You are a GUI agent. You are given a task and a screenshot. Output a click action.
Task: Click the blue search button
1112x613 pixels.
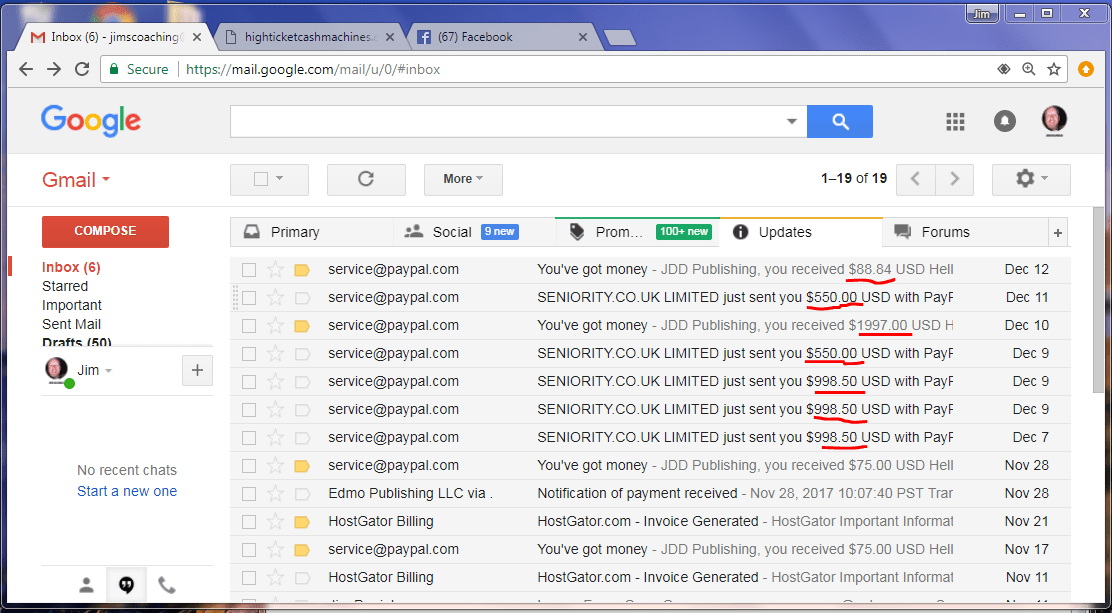click(840, 121)
